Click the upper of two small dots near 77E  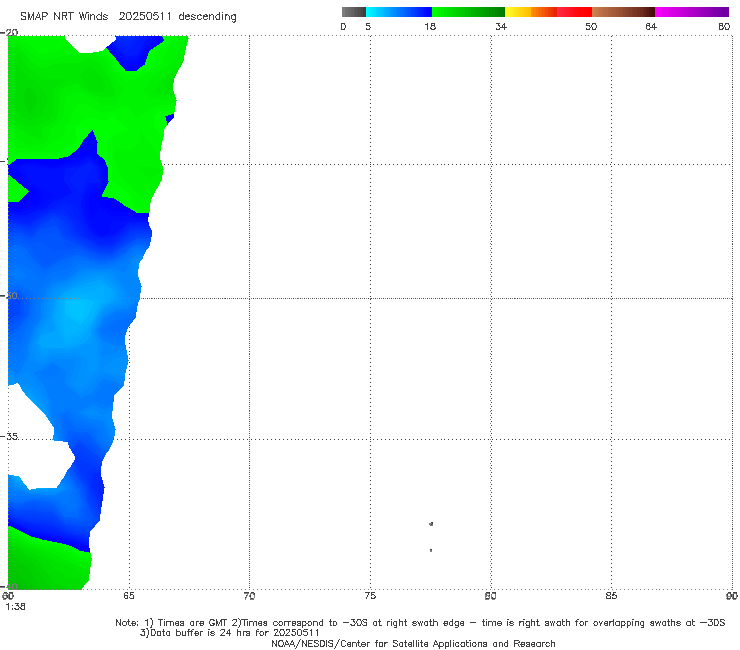click(x=431, y=524)
